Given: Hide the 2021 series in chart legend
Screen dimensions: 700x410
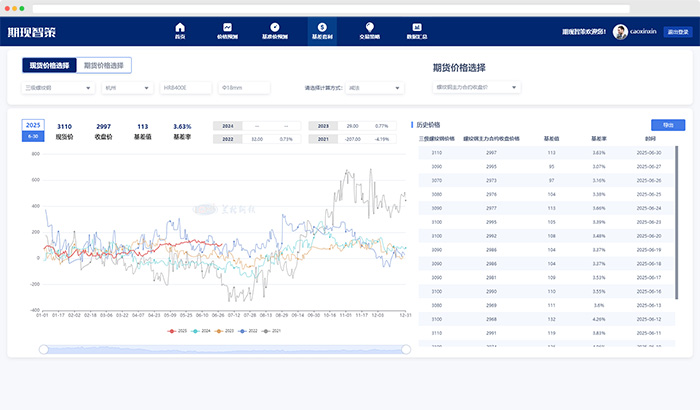Looking at the screenshot, I should point(271,330).
